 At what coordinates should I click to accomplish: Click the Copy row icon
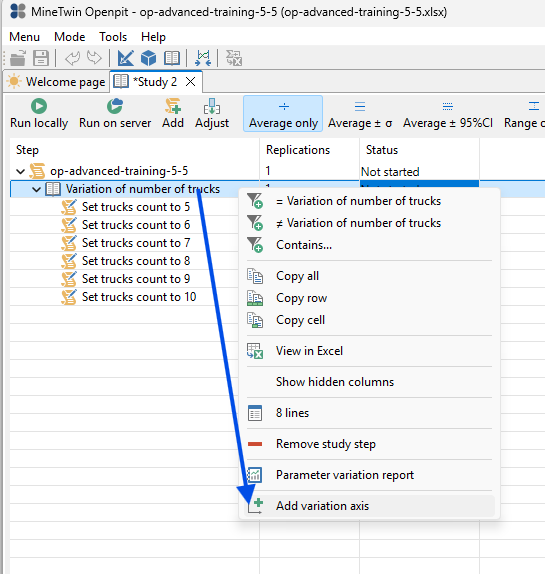(x=255, y=298)
